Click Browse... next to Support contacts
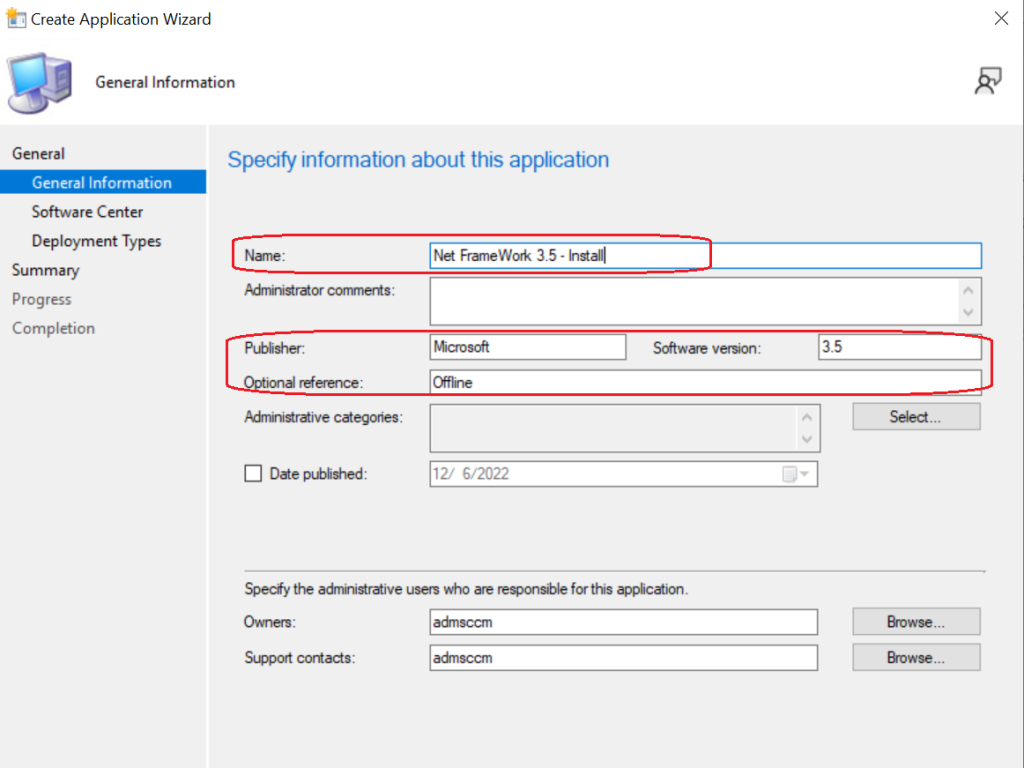This screenshot has height=768, width=1024. click(x=916, y=658)
